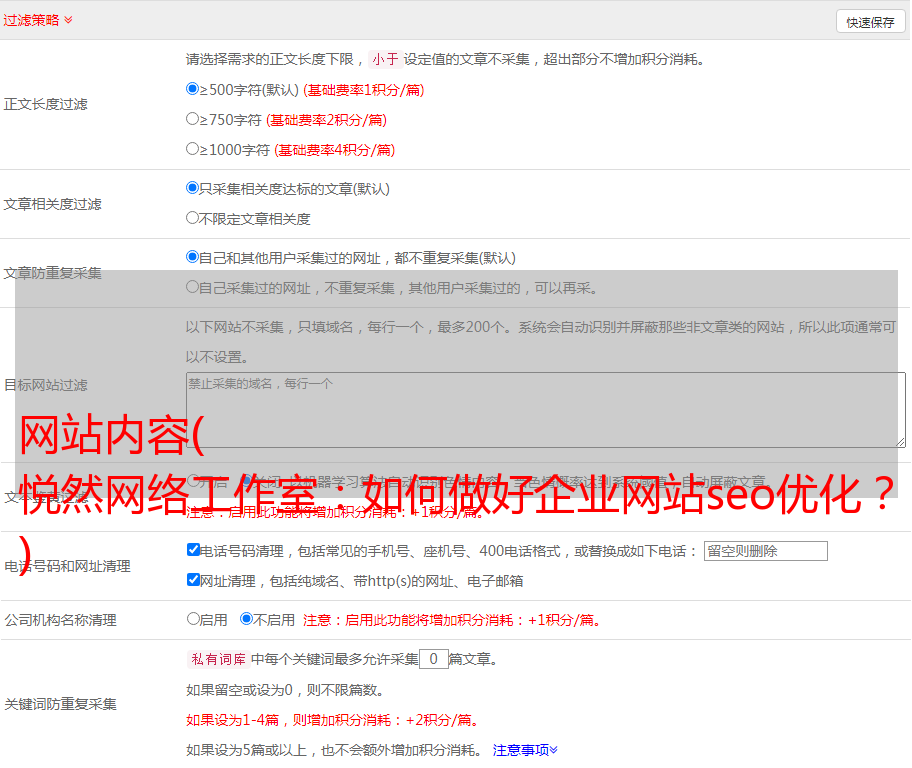Click the 小于 highlighted tag

pyautogui.click(x=385, y=59)
